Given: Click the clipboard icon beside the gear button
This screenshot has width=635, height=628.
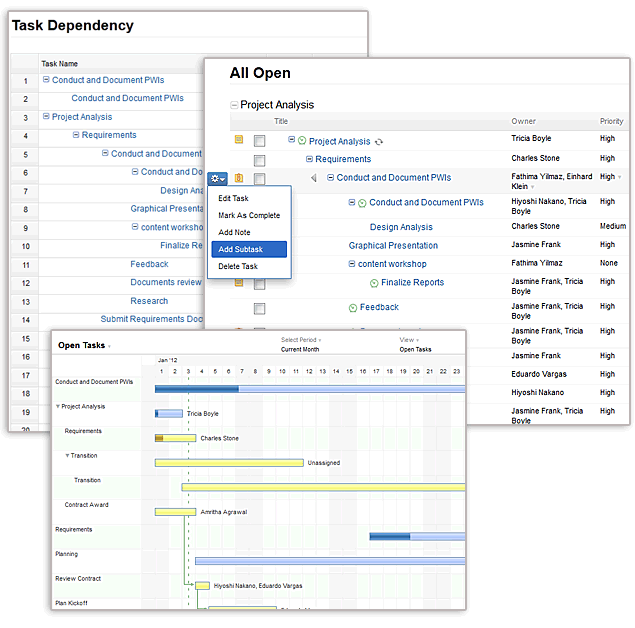Looking at the screenshot, I should click(x=239, y=178).
